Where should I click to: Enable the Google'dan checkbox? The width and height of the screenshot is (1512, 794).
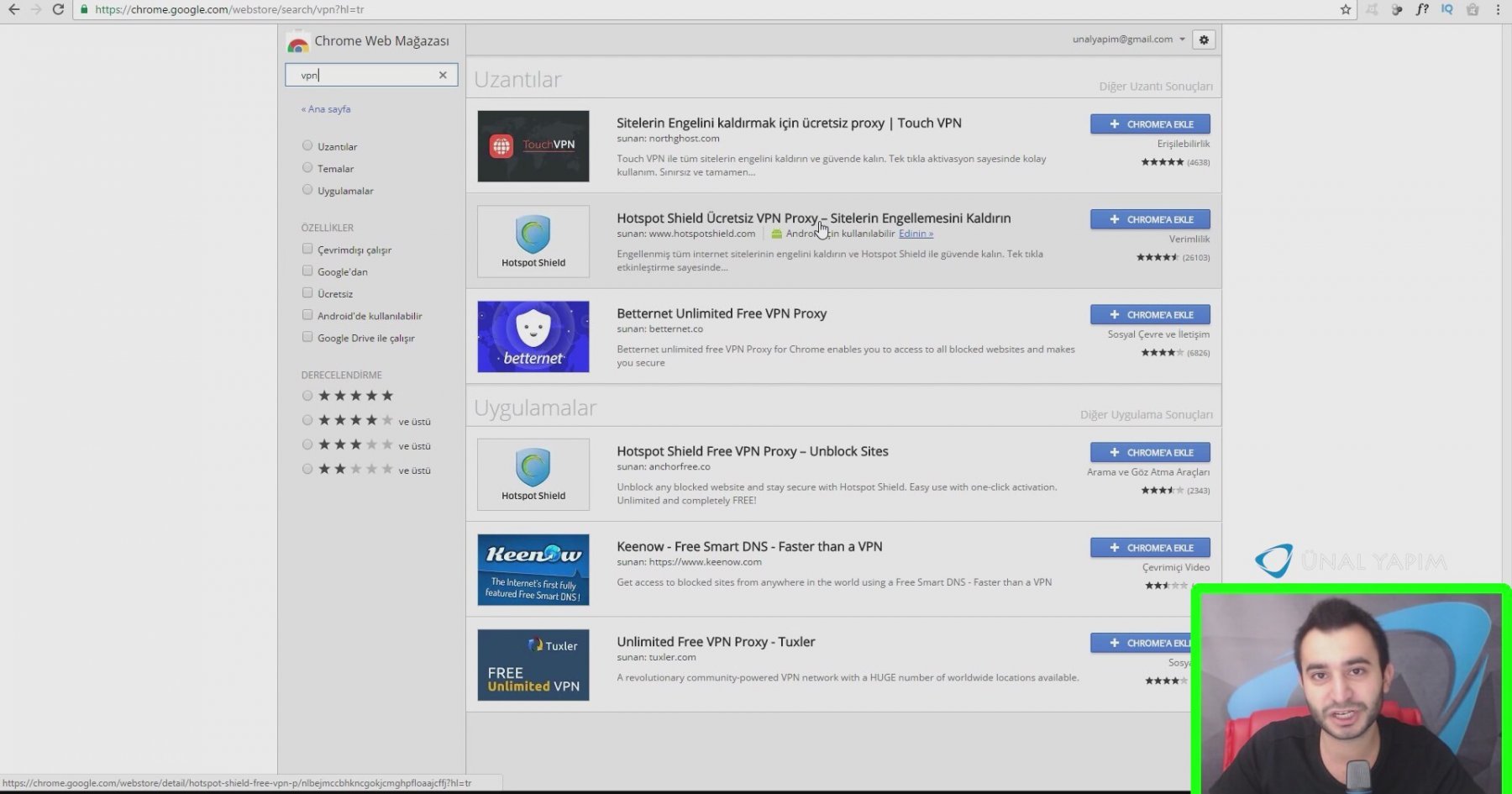pyautogui.click(x=307, y=271)
